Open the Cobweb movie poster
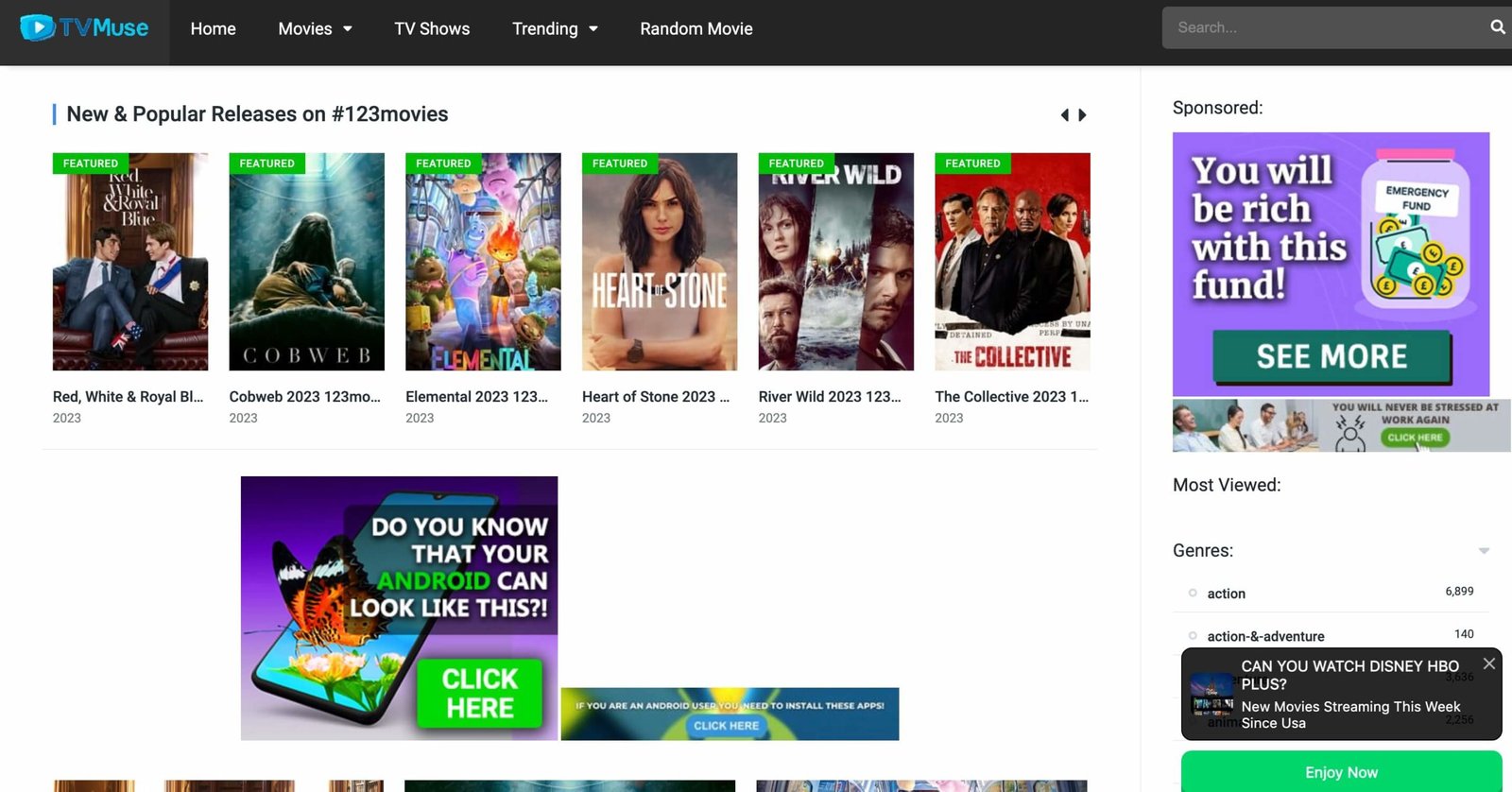1512x792 pixels. coord(307,262)
